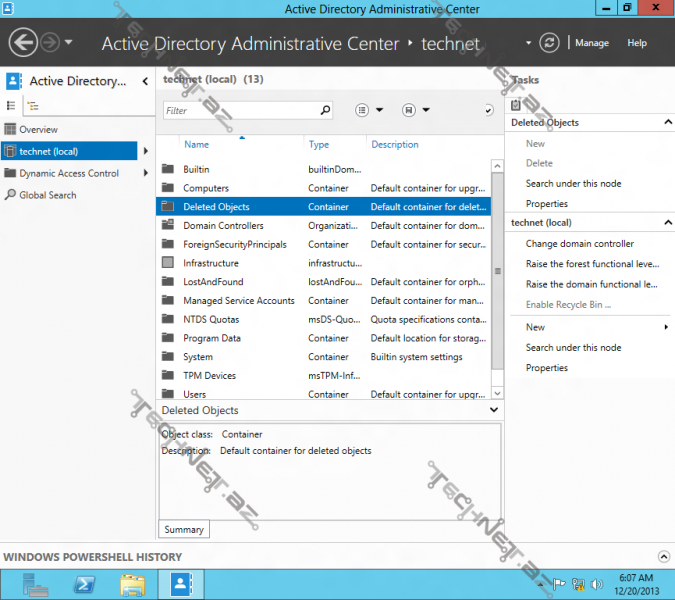
Task: Select ForeignSecurityPrincipals row
Action: pos(323,244)
